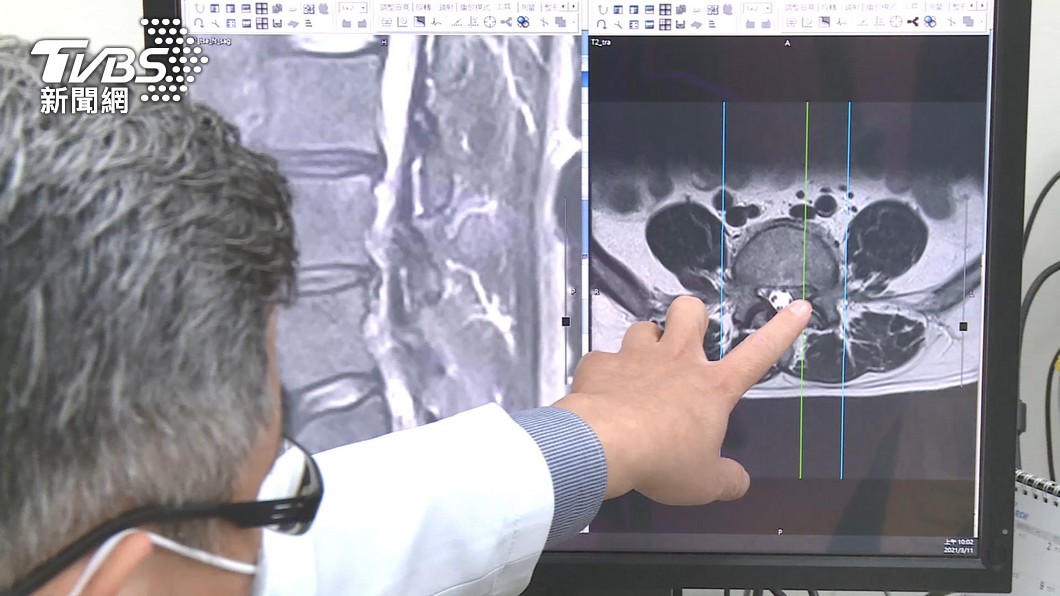
Task: Click the first folder icon in left viewer
Action: tap(346, 24)
